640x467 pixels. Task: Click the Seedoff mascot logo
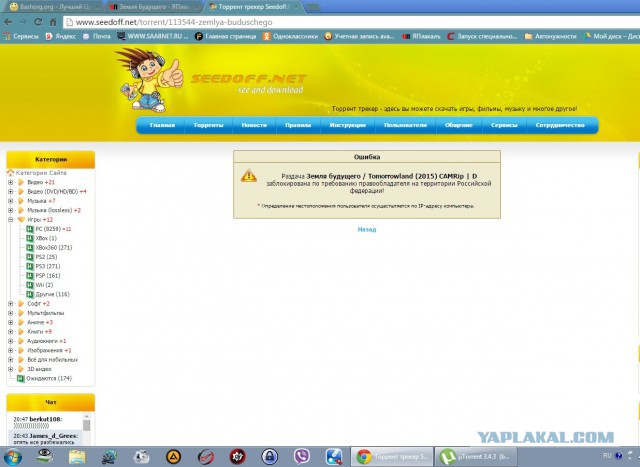[x=149, y=80]
